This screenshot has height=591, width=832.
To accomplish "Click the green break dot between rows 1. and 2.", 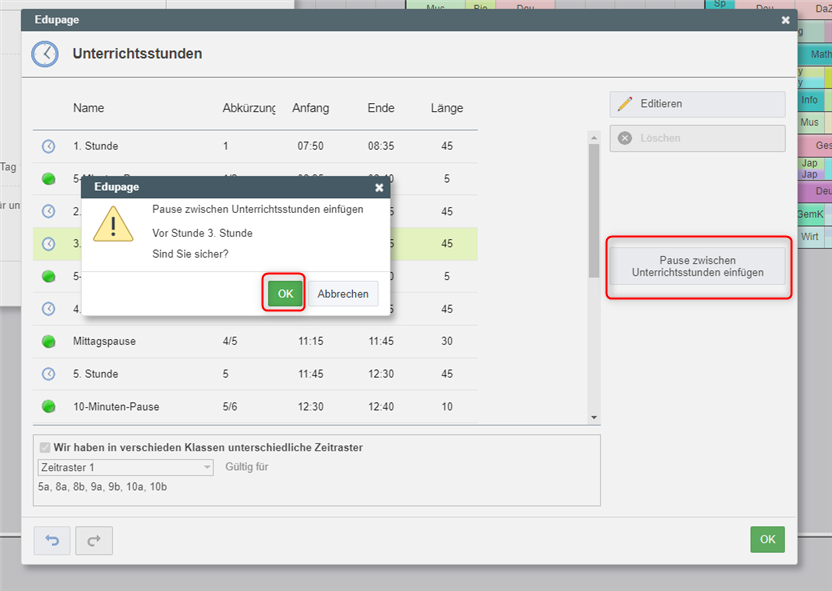I will click(x=48, y=179).
